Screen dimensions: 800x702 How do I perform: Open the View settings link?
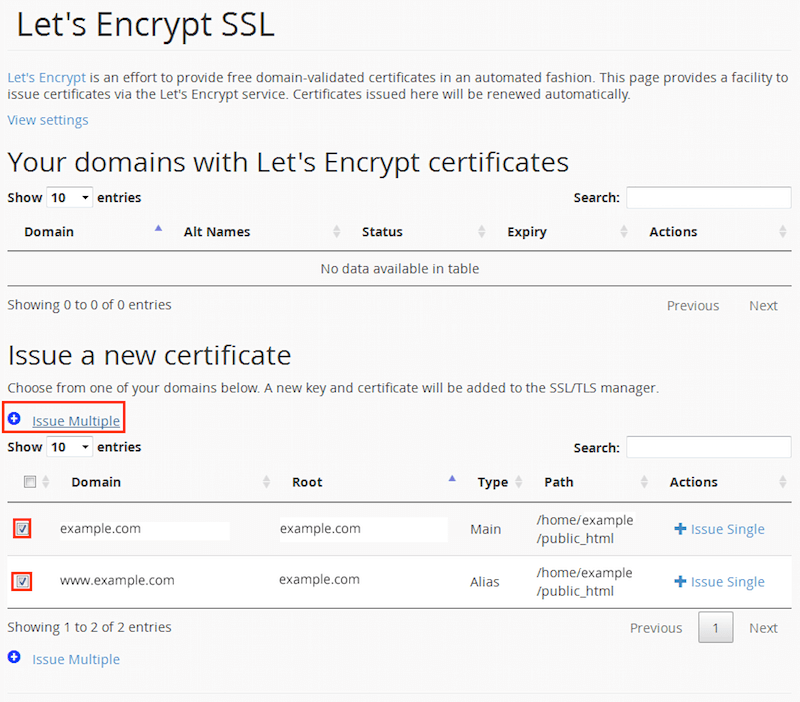[48, 120]
